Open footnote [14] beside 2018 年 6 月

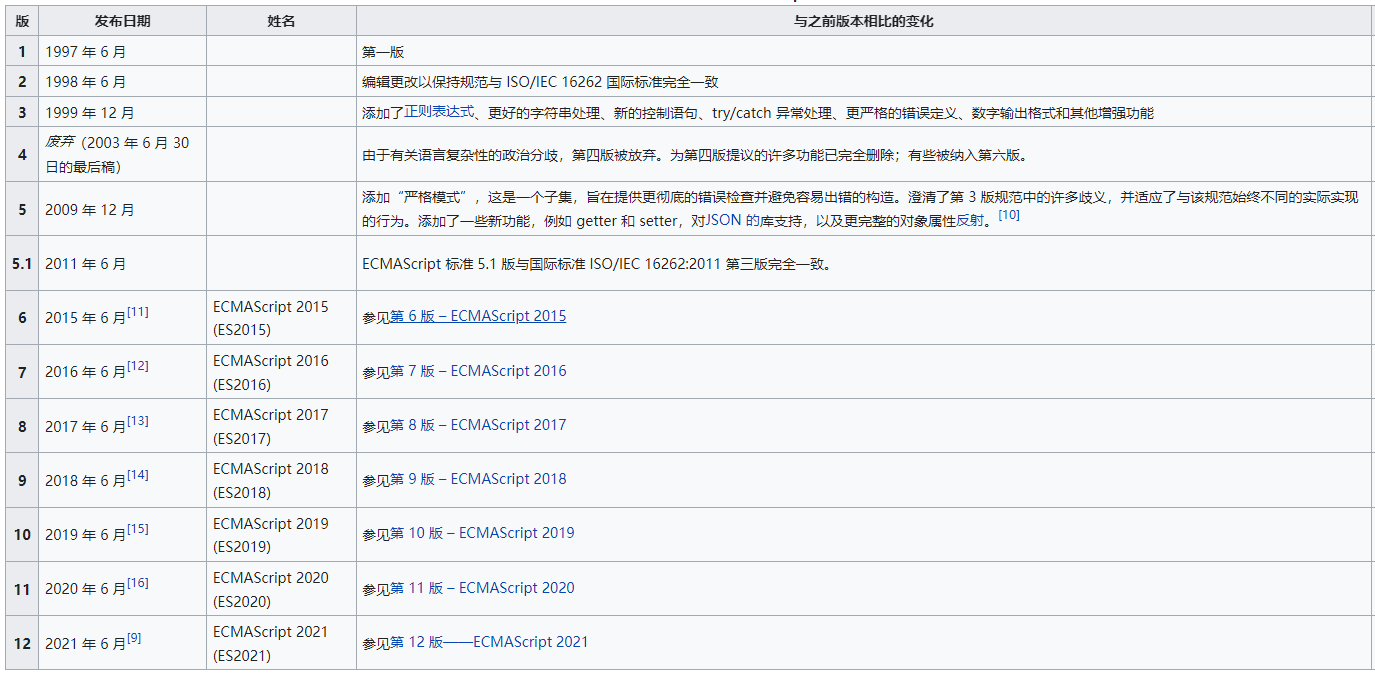click(138, 474)
